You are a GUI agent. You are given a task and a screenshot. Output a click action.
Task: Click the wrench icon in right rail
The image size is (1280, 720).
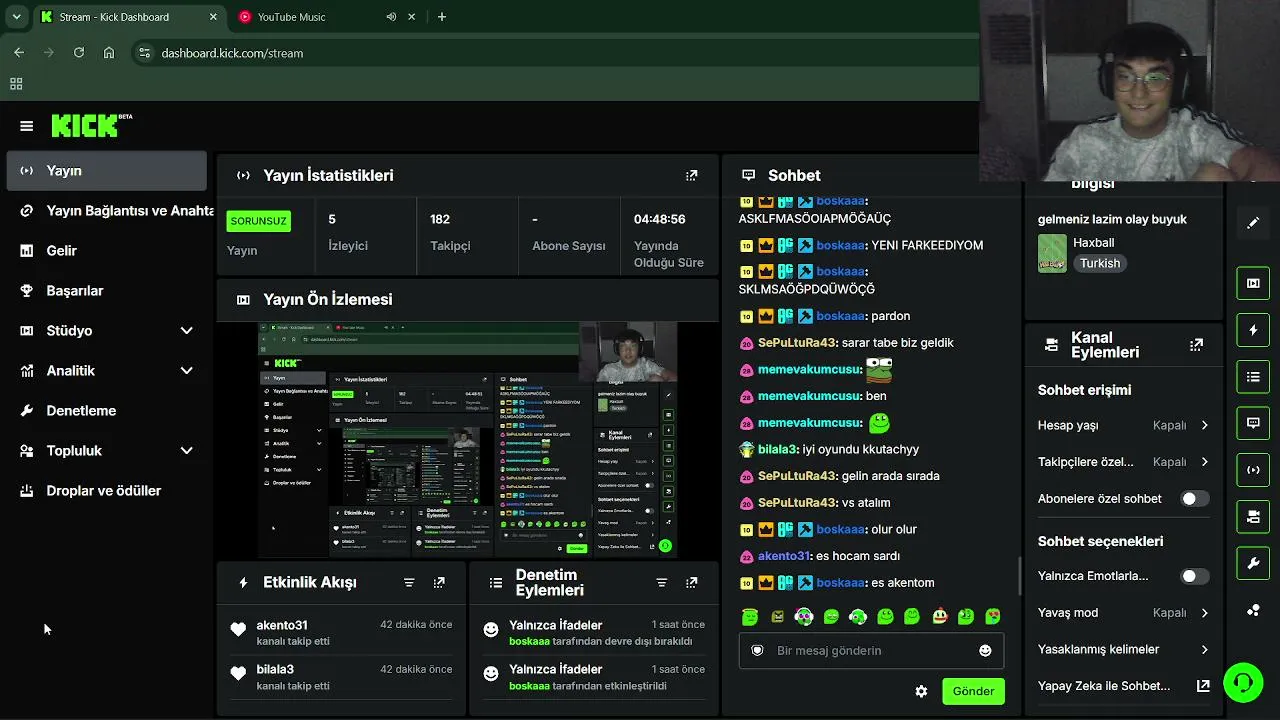1253,563
